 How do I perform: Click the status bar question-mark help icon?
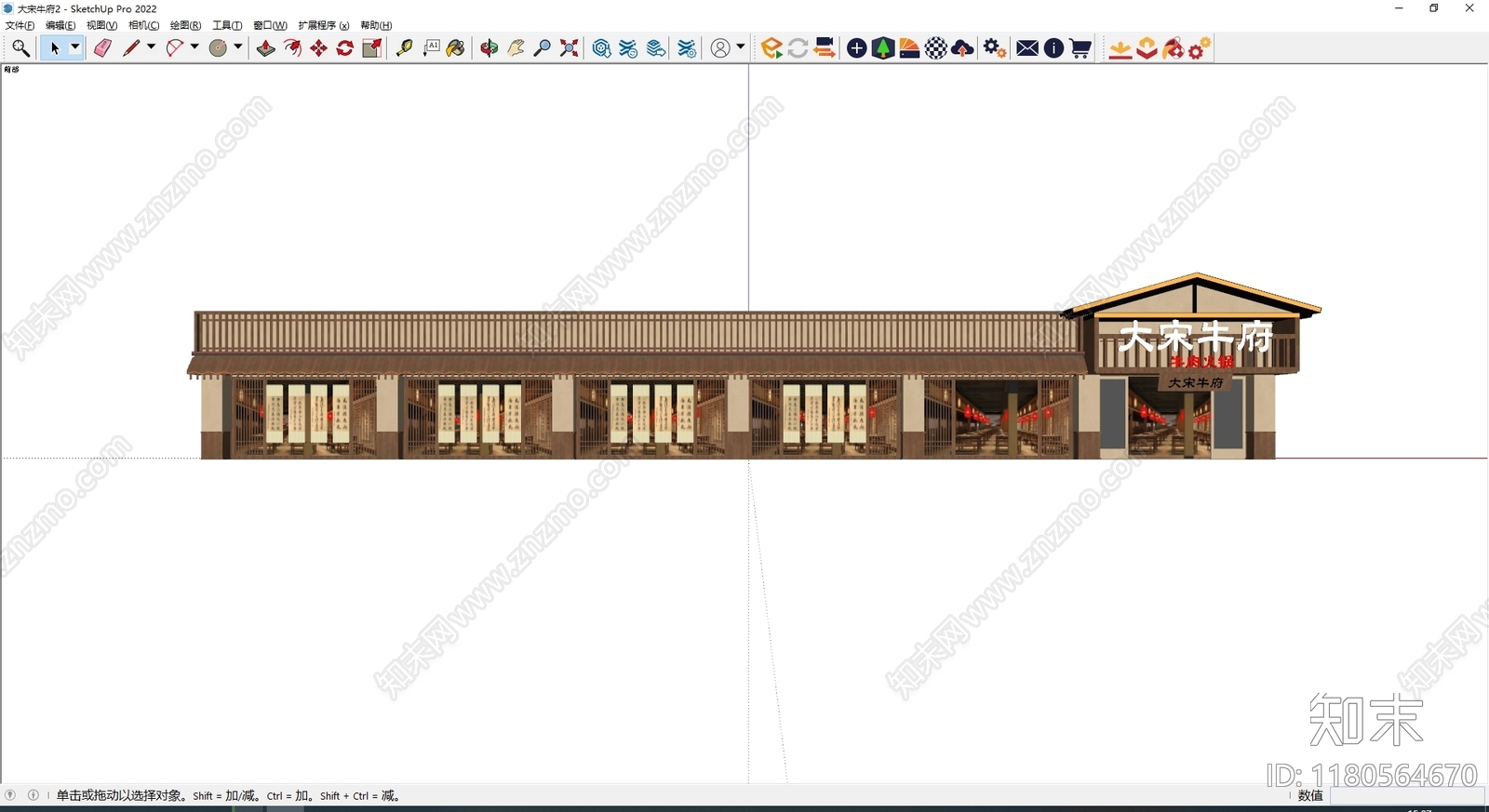coord(10,795)
